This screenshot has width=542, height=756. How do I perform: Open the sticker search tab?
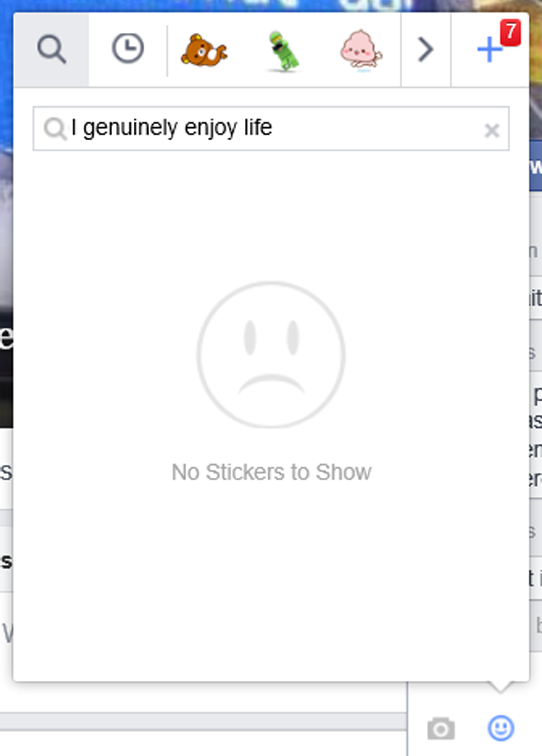(51, 50)
